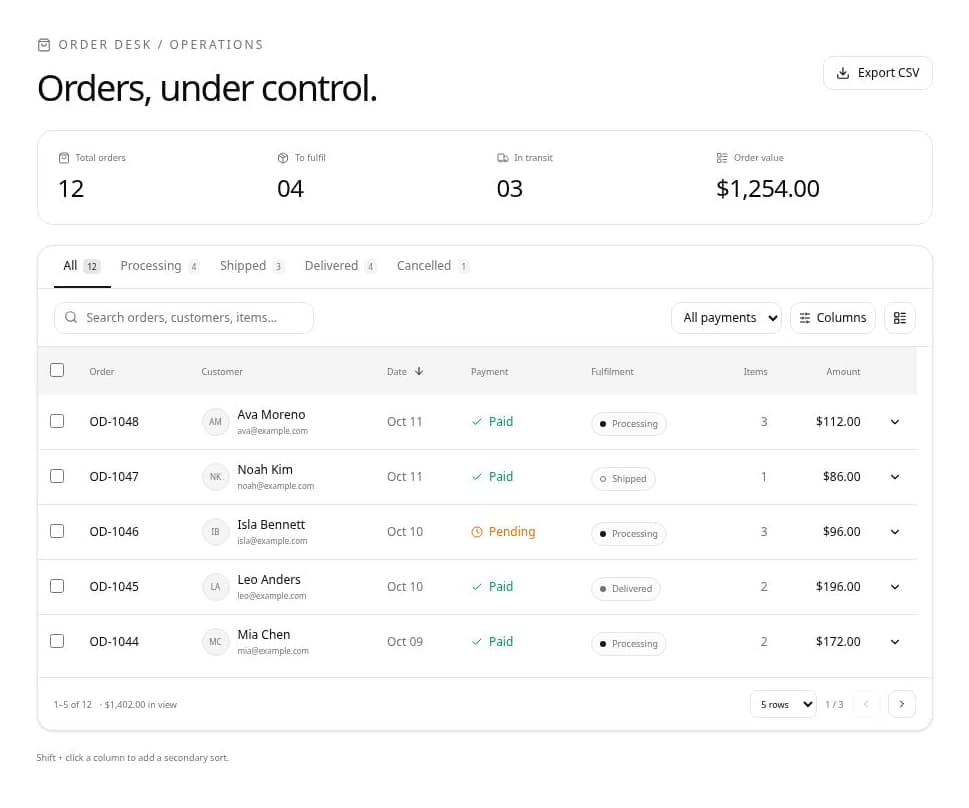The width and height of the screenshot is (969, 808).
Task: Toggle the density view icon button
Action: (899, 318)
